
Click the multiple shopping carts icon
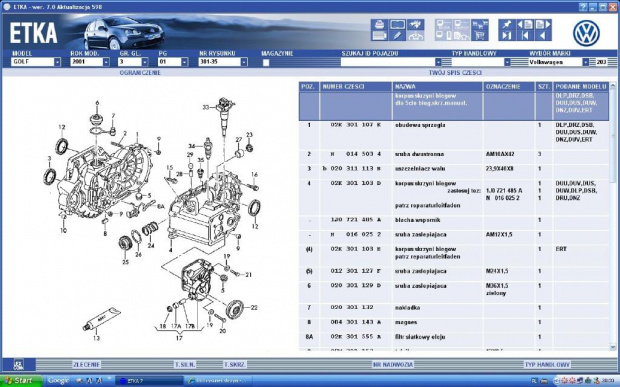480,25
